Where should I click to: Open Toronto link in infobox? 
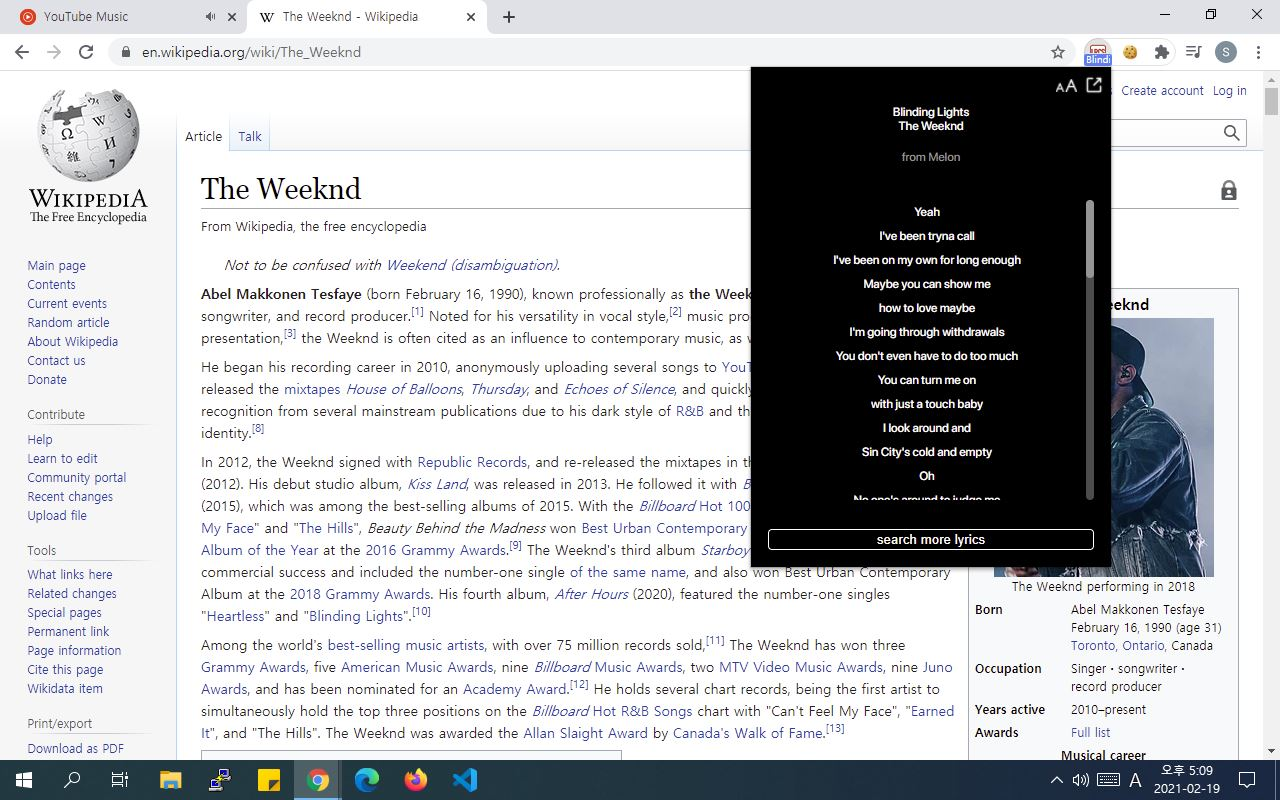coord(1093,645)
